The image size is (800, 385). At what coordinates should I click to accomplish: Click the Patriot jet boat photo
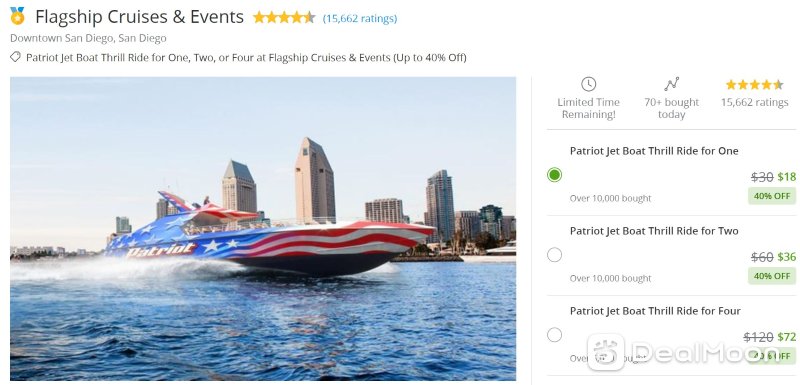tap(263, 228)
